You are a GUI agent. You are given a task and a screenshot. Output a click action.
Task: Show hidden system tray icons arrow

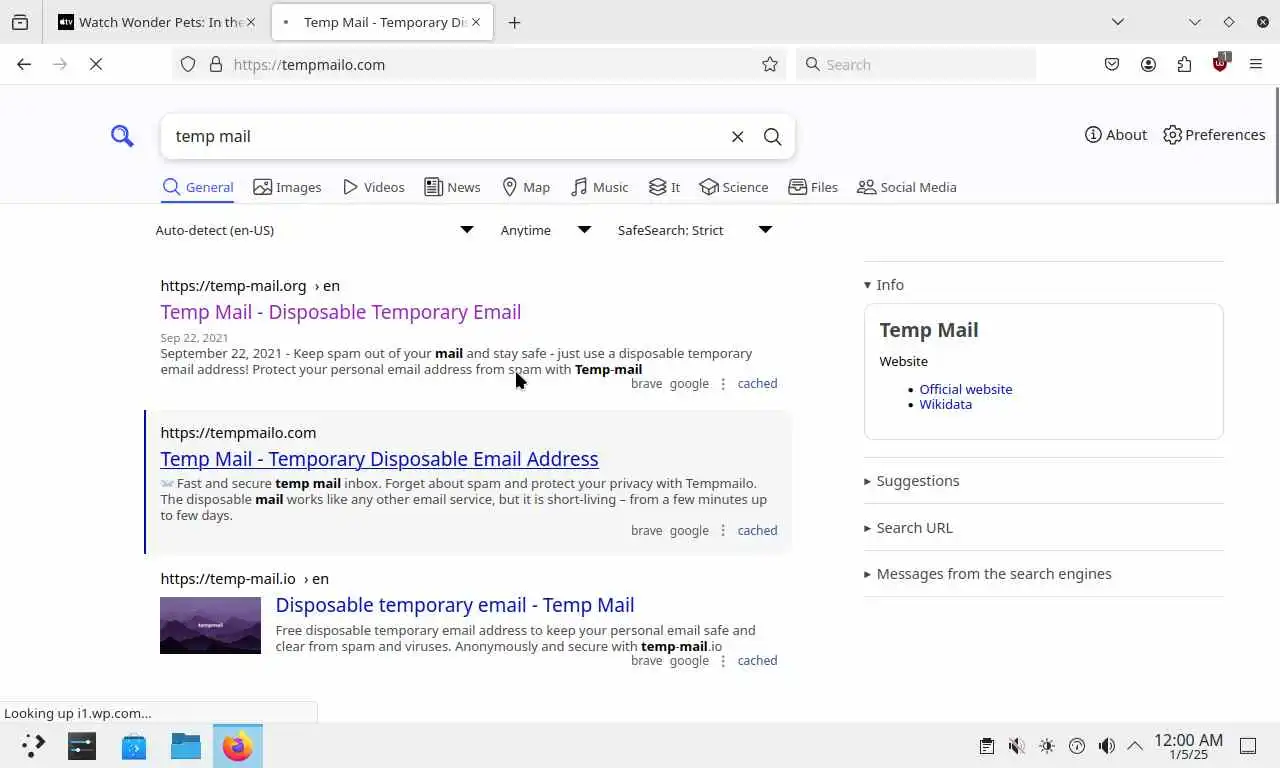coord(1135,746)
